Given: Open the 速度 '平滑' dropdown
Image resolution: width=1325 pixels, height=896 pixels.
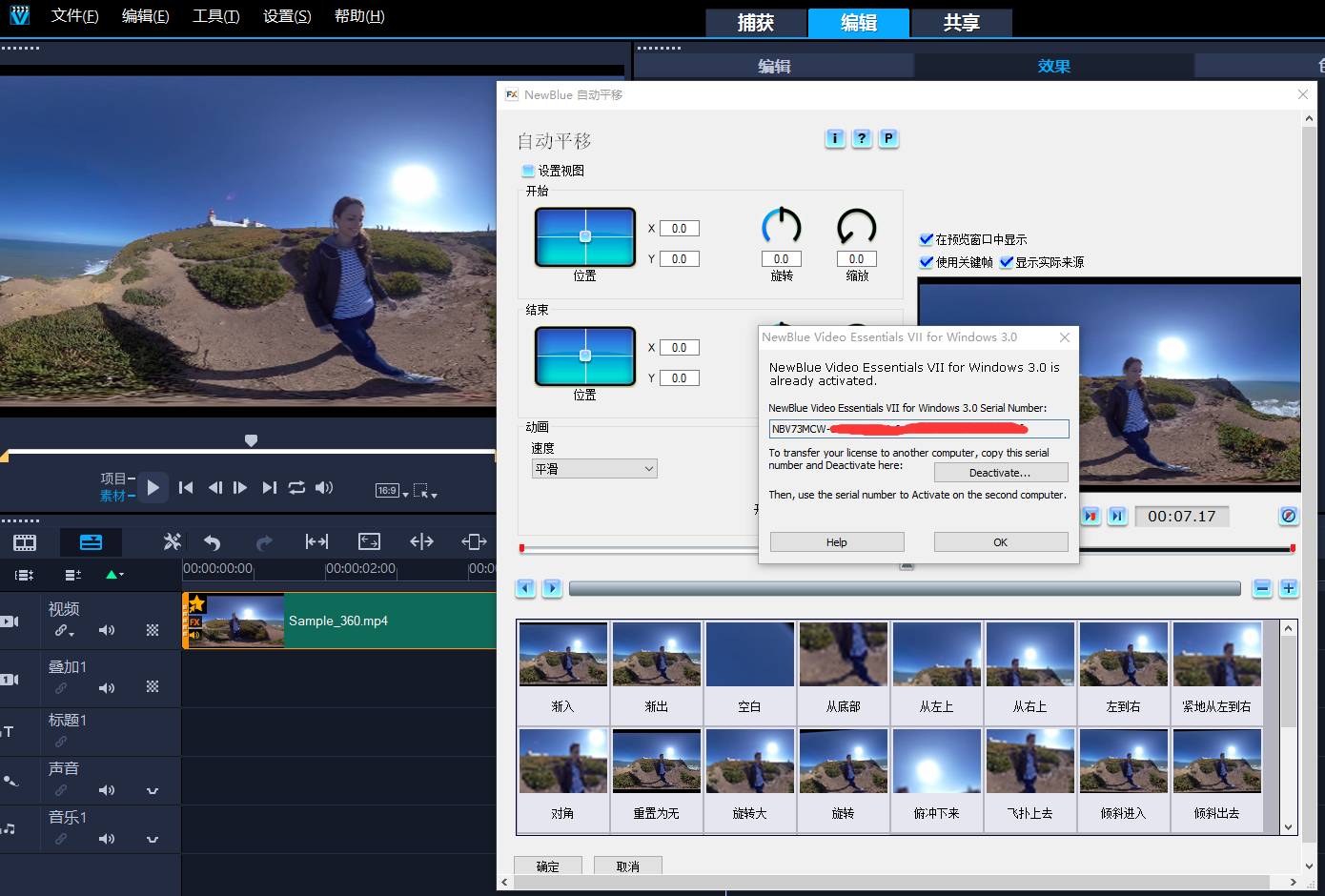Looking at the screenshot, I should coord(595,469).
